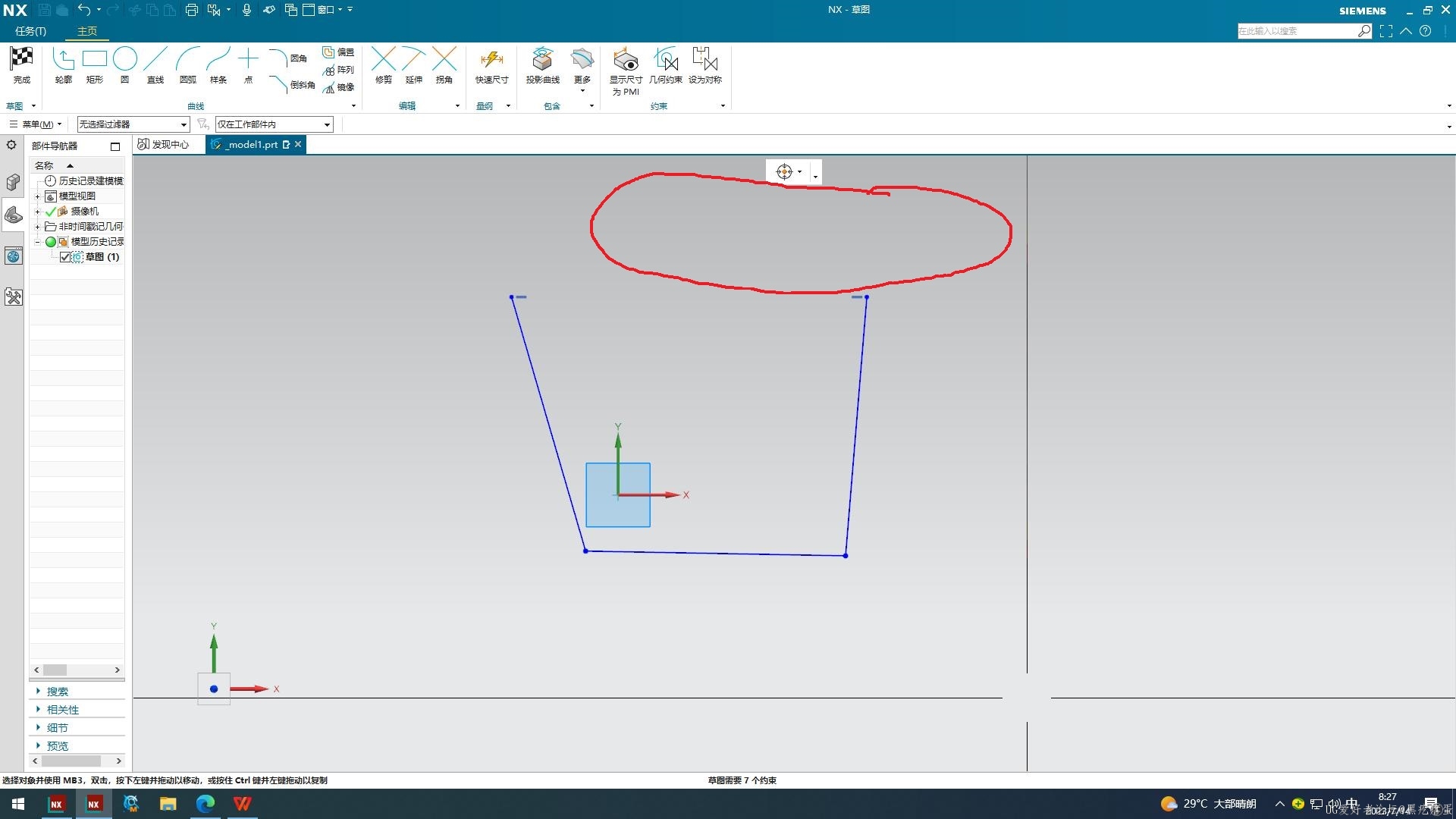Select the 拐角 (Corner) tool
The width and height of the screenshot is (1456, 819).
(x=444, y=65)
